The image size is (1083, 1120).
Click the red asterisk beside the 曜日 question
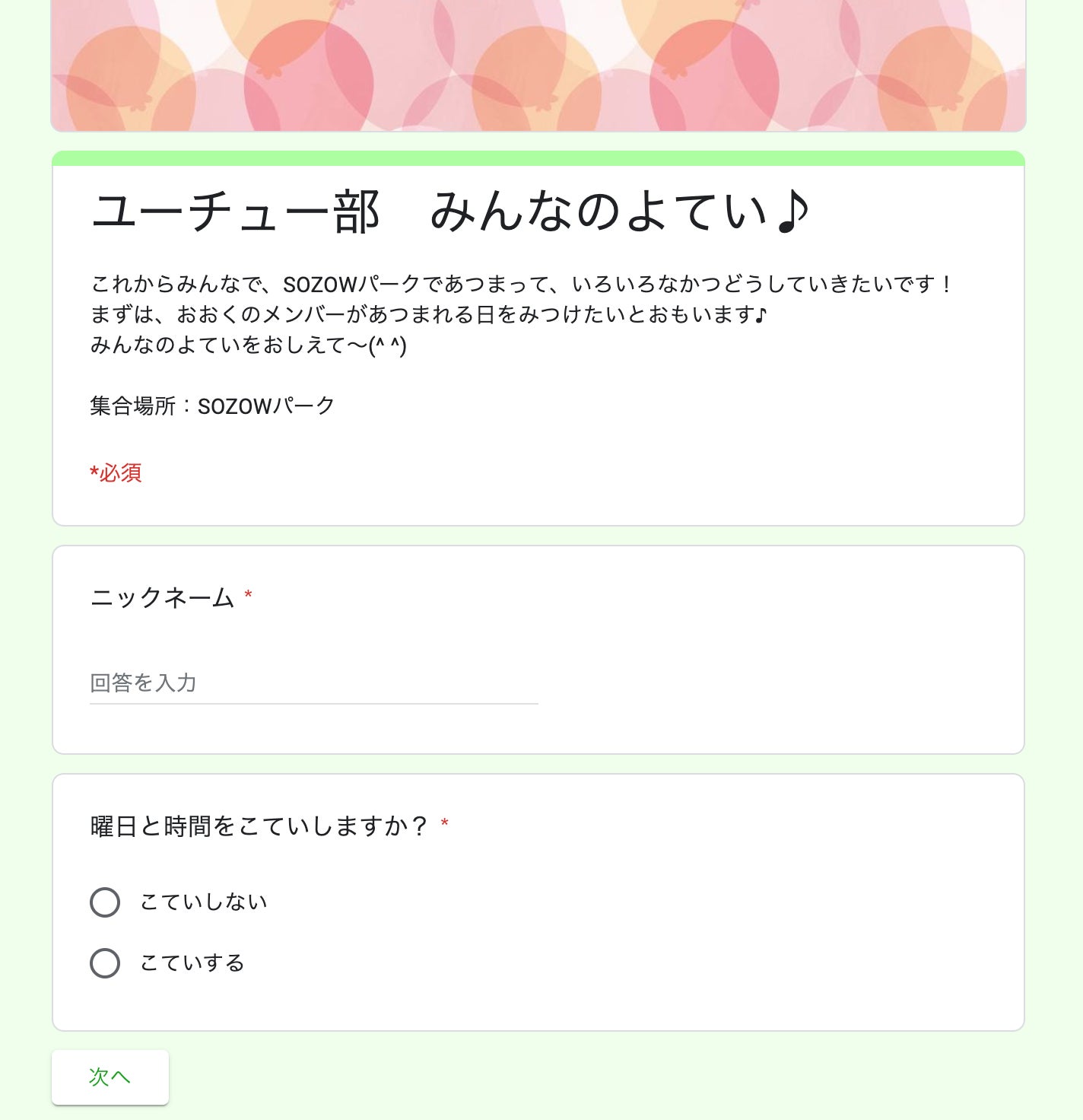click(x=445, y=824)
